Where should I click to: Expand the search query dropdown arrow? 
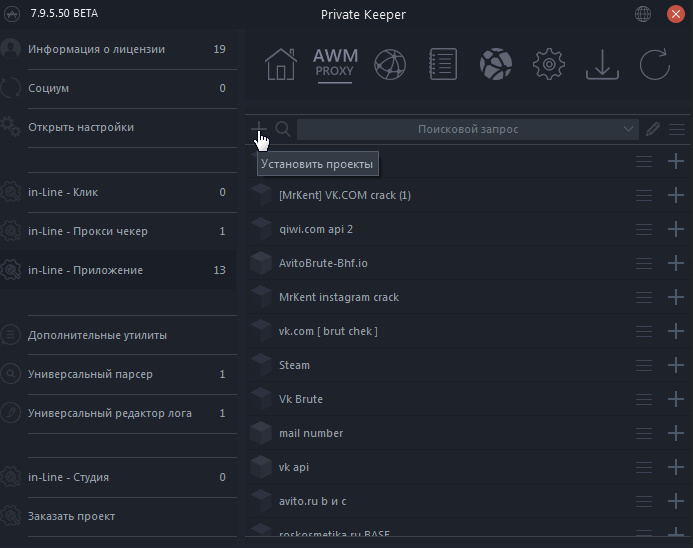coord(628,129)
